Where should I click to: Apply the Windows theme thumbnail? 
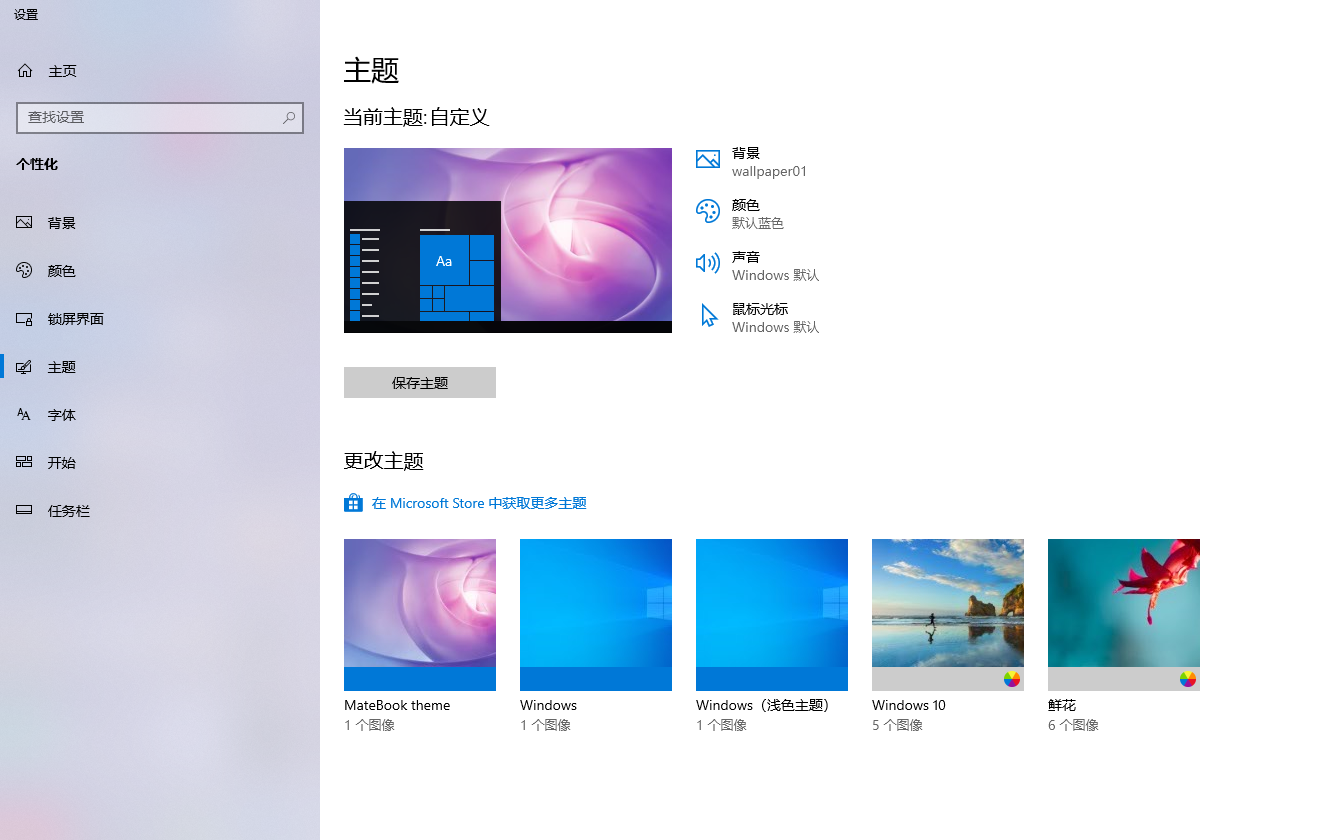(x=596, y=614)
